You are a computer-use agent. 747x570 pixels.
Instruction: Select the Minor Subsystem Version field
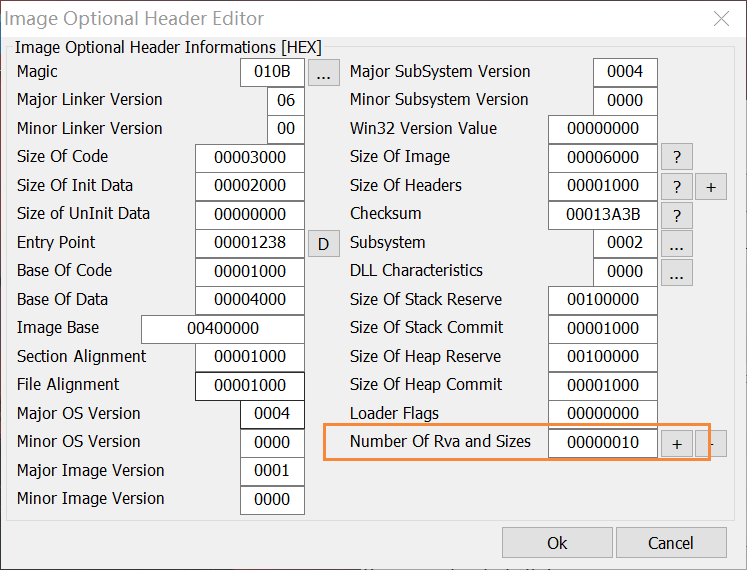[x=625, y=101]
